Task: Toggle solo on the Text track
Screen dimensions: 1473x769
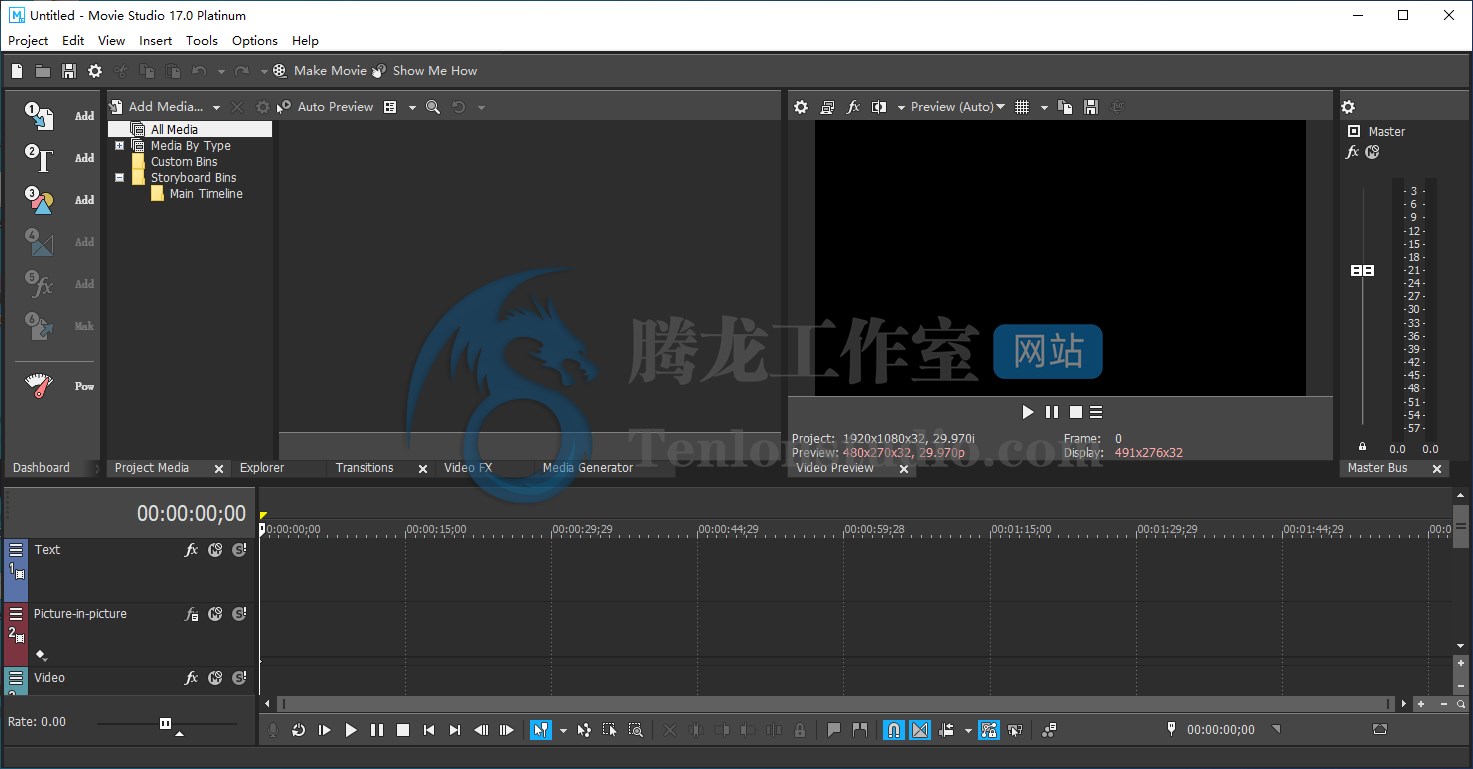Action: [x=239, y=550]
